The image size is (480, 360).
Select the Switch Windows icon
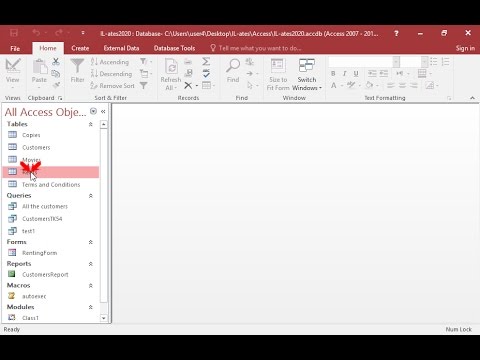pos(307,65)
